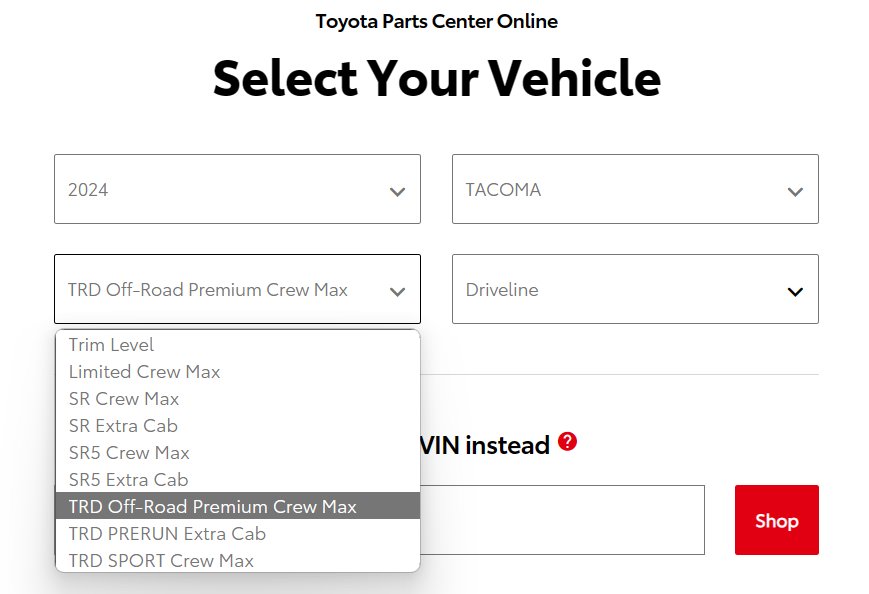Click the red Shop button
Viewport: 869px width, 594px height.
776,520
